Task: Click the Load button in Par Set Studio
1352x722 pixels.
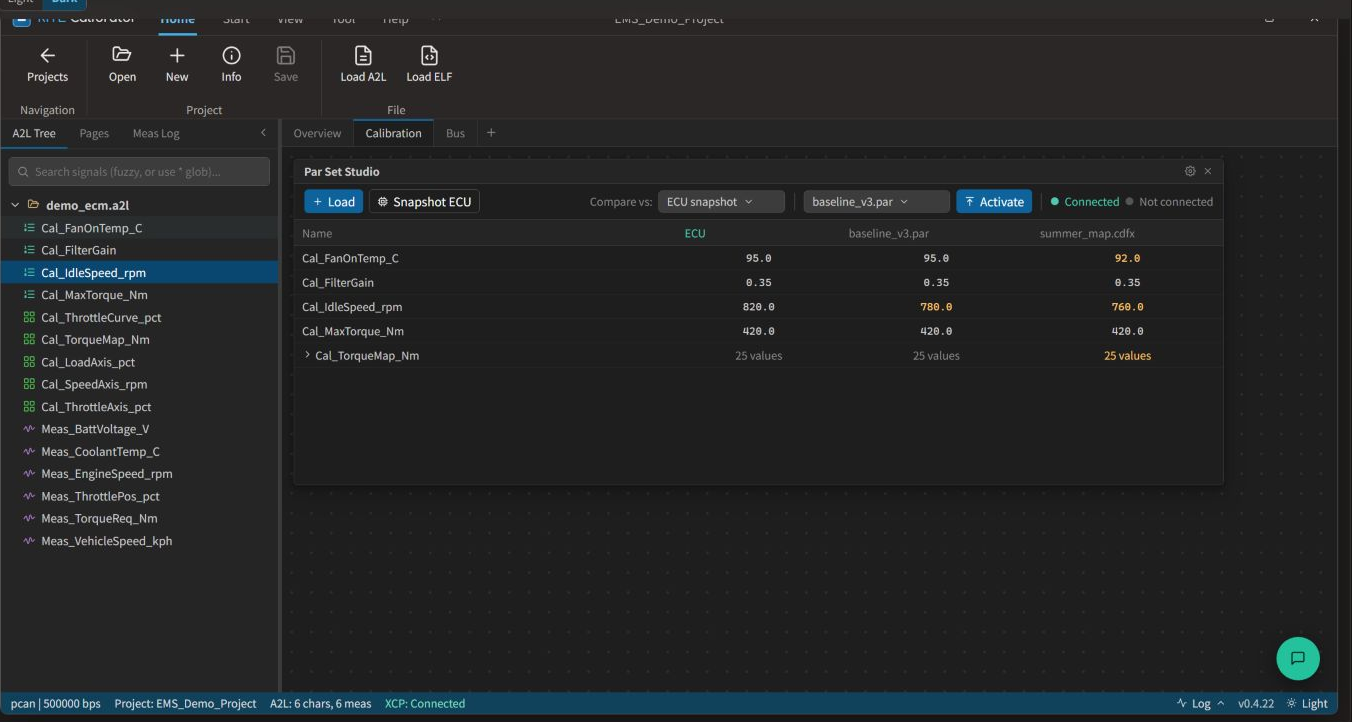Action: pos(334,202)
